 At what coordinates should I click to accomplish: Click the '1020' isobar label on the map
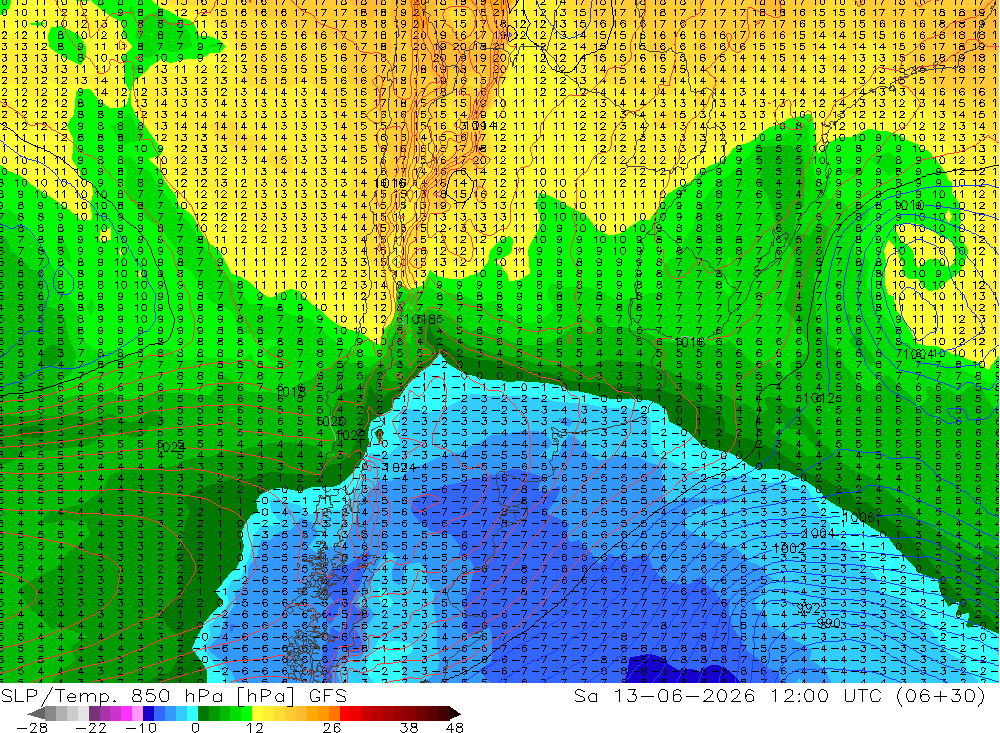330,422
